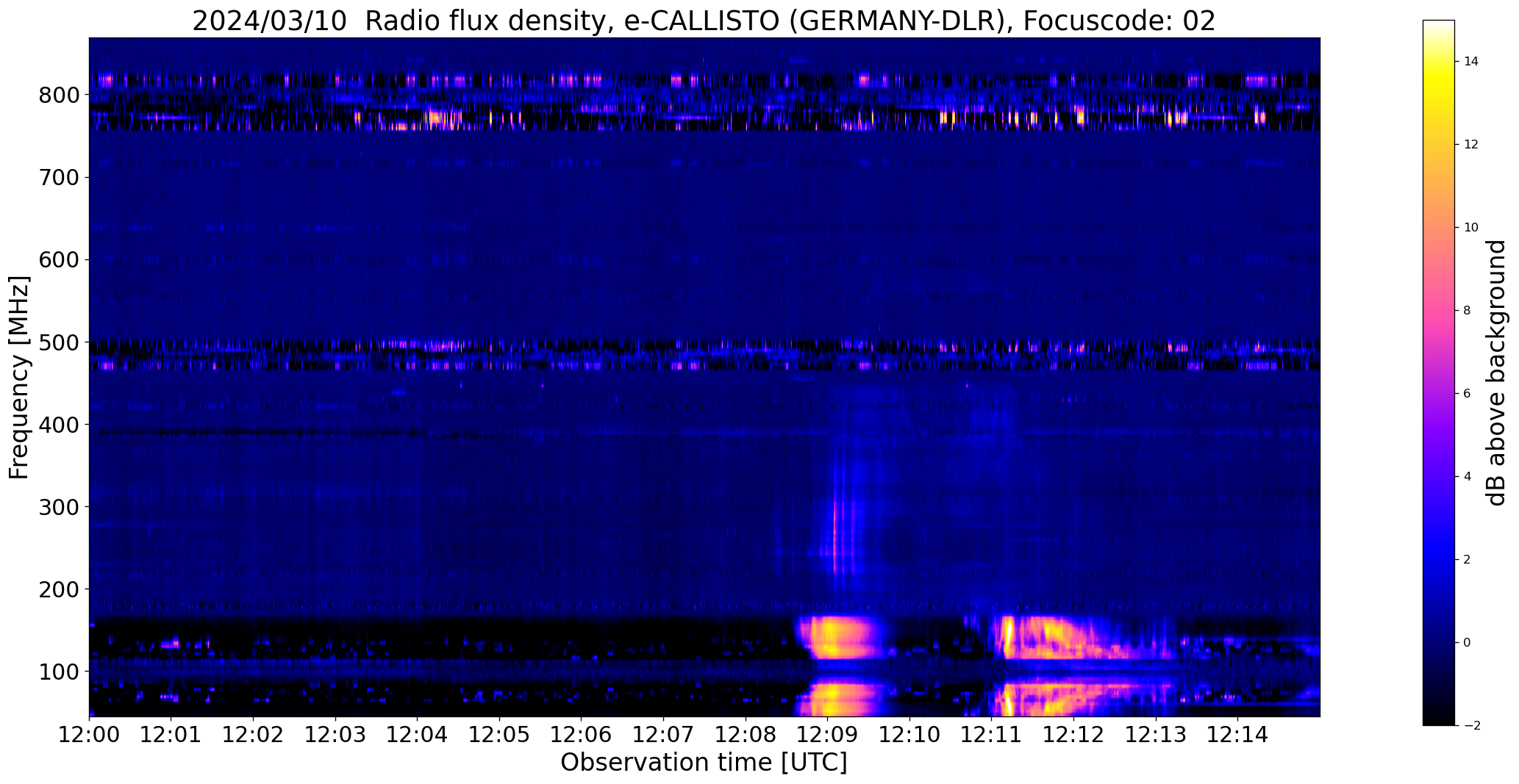Click the 12:03 time tick label
Viewport: 1519px width, 784px height.
pos(335,734)
